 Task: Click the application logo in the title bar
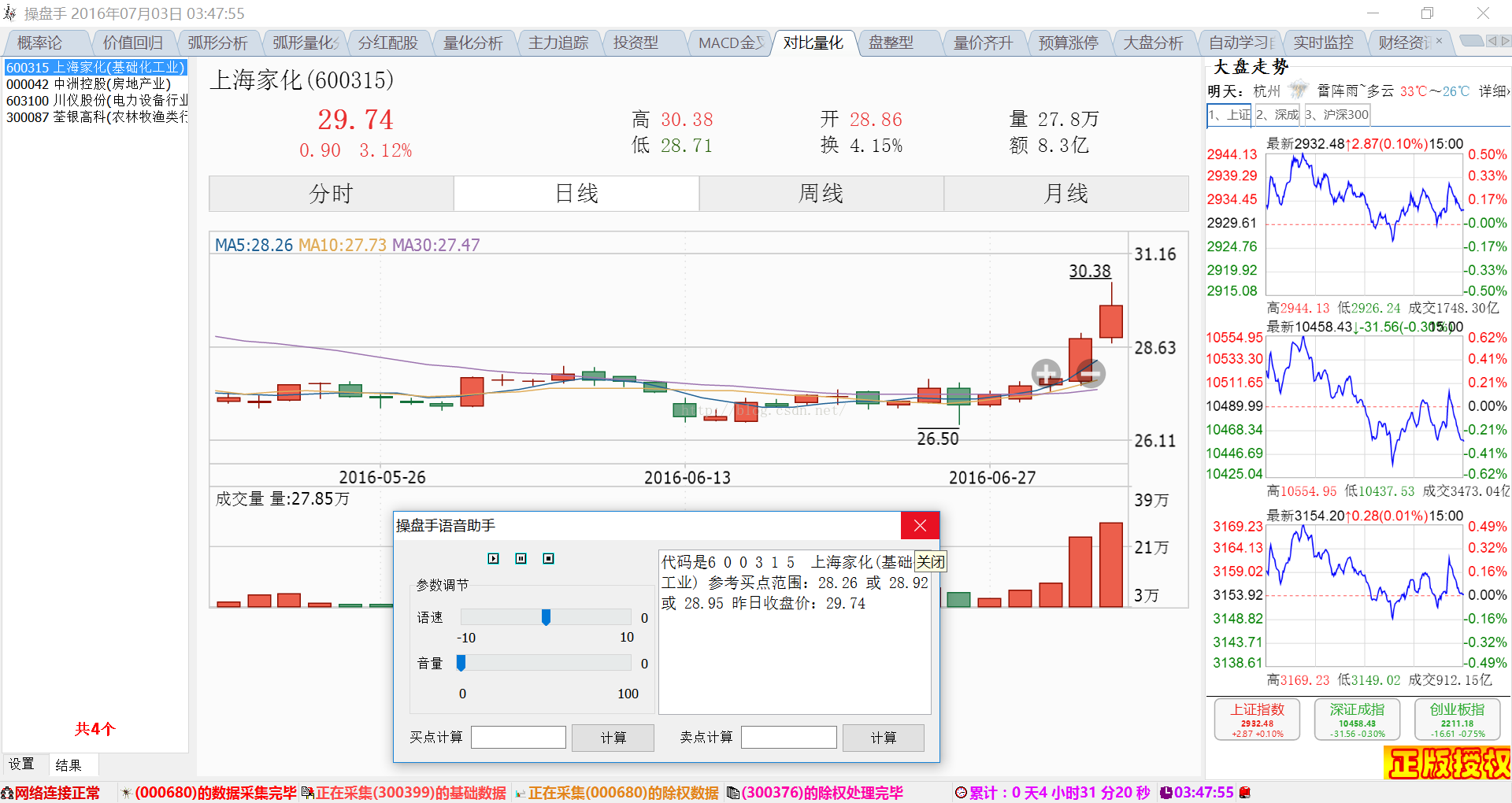(x=9, y=13)
